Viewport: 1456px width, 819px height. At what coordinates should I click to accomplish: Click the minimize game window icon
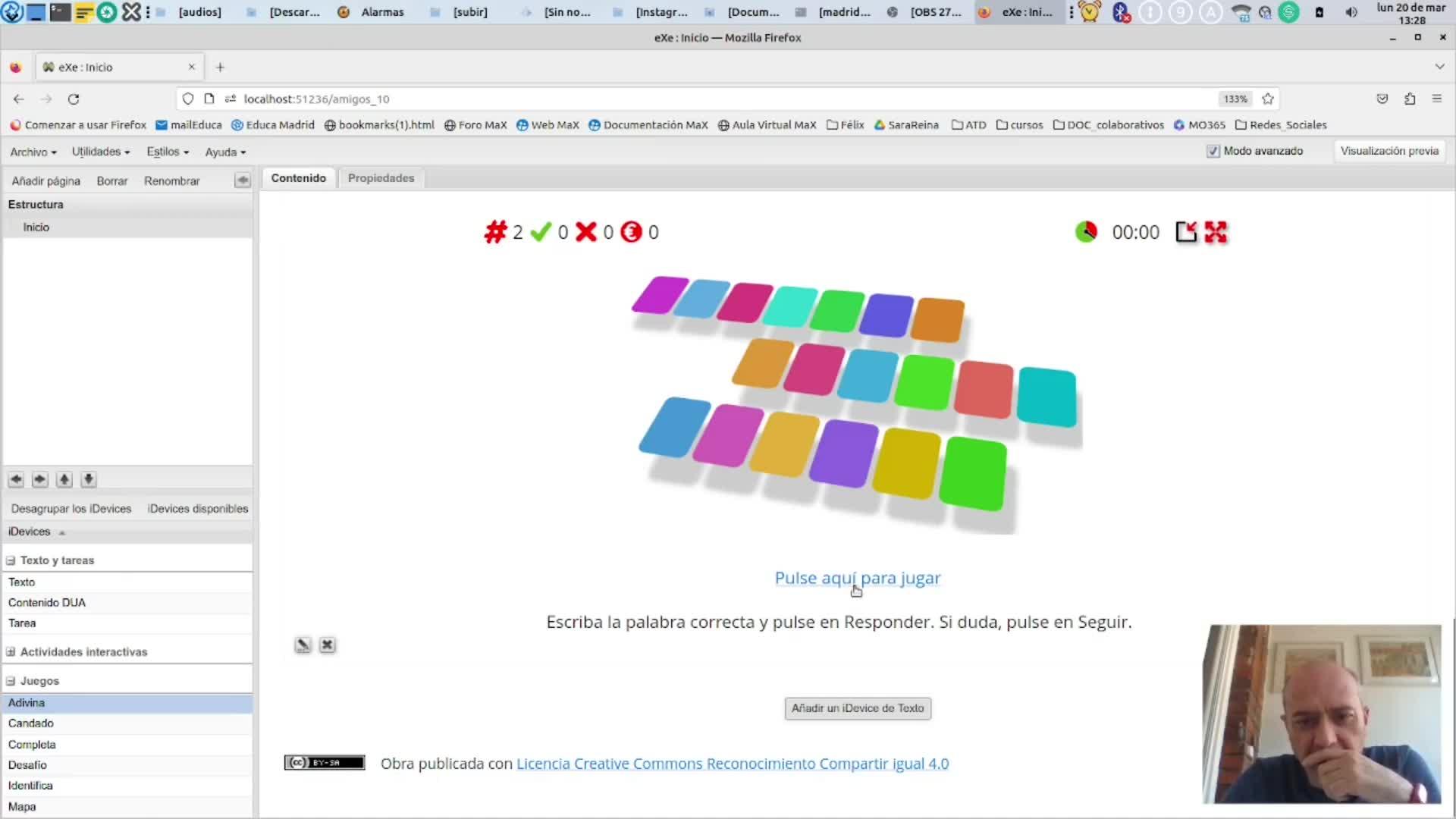pyautogui.click(x=1186, y=232)
